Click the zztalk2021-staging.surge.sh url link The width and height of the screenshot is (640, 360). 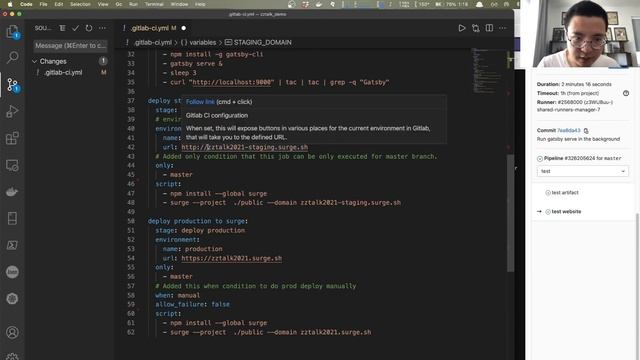tap(244, 147)
